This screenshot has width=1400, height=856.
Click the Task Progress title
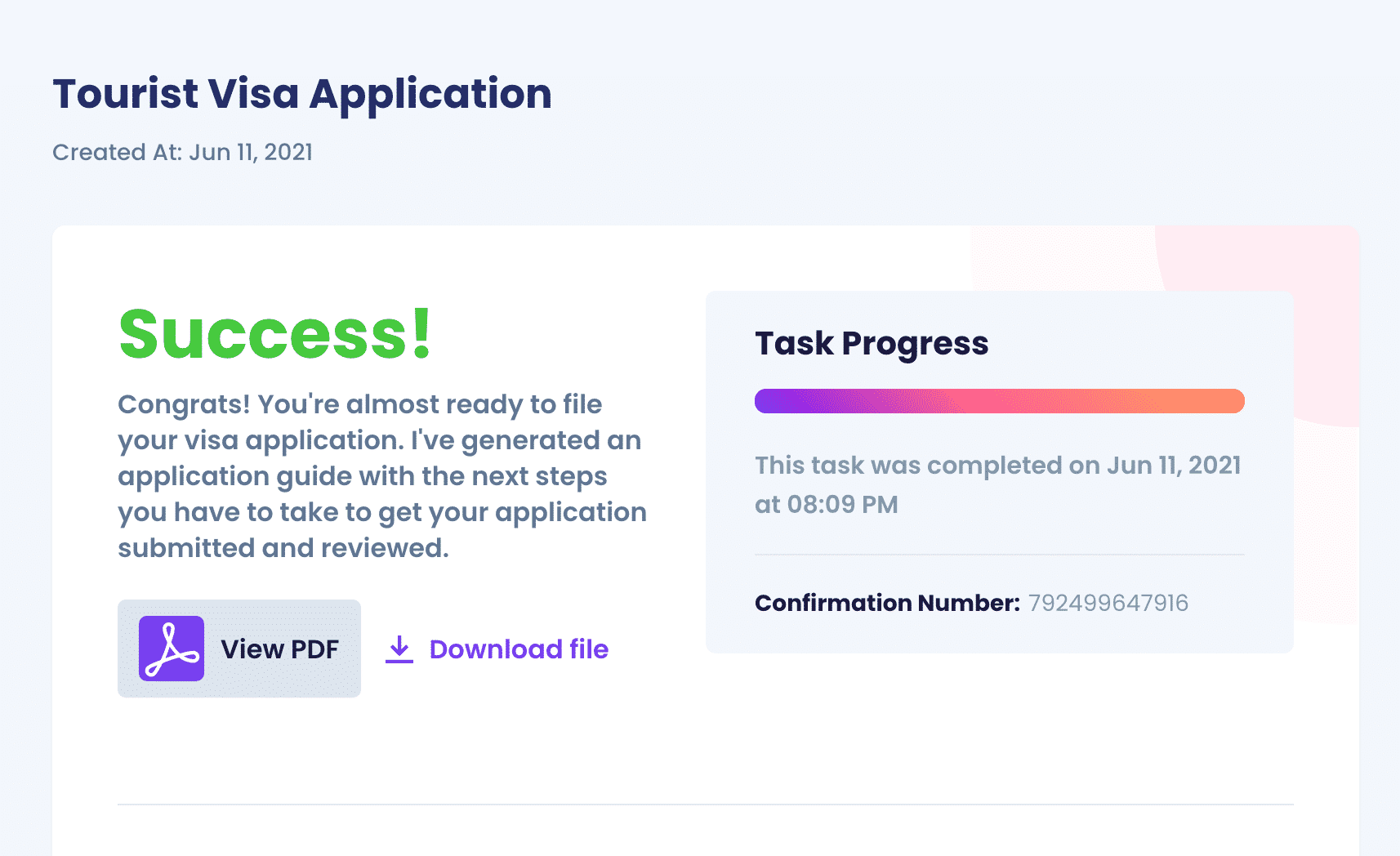point(872,344)
